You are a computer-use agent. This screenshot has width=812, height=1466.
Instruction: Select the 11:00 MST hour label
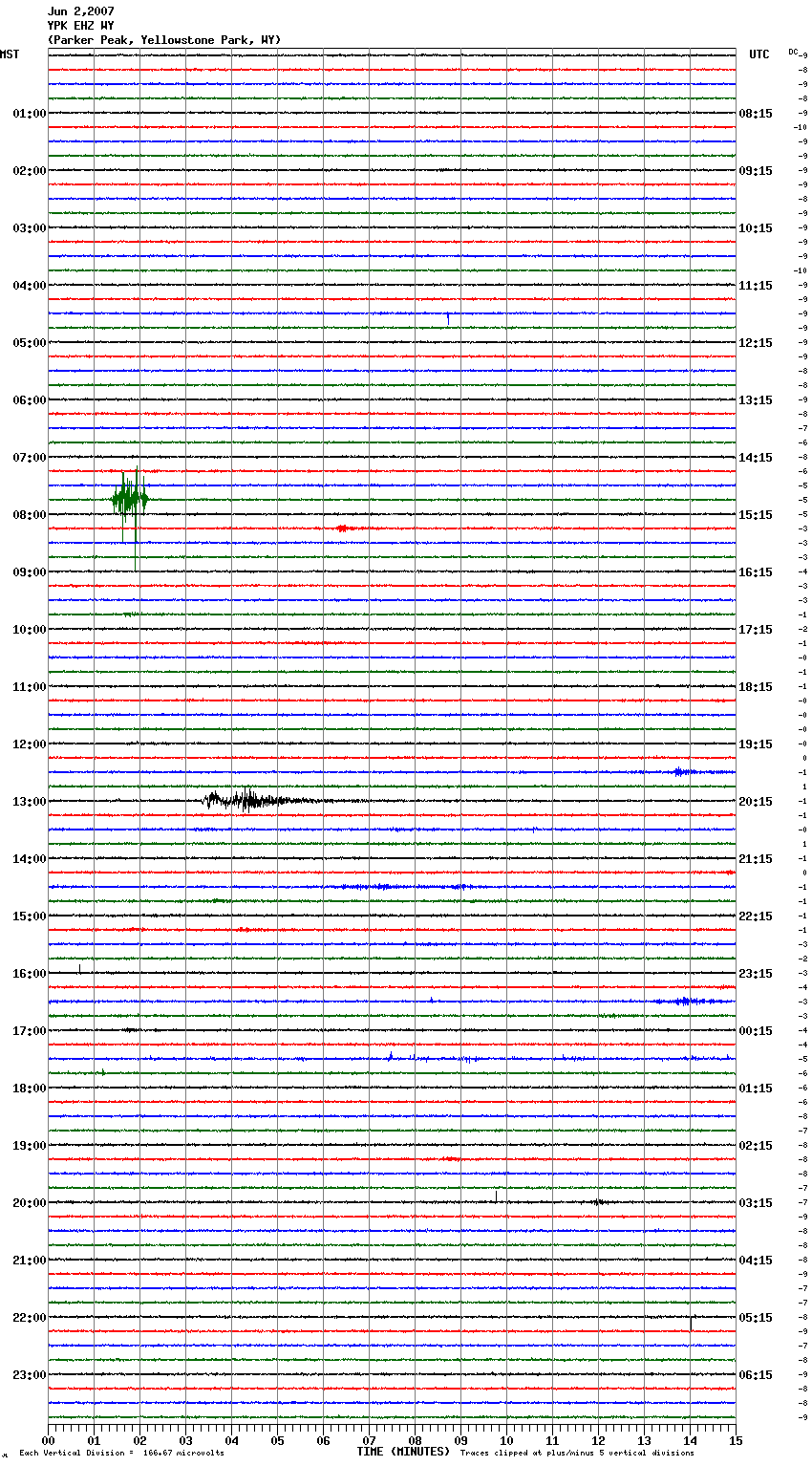pos(30,687)
